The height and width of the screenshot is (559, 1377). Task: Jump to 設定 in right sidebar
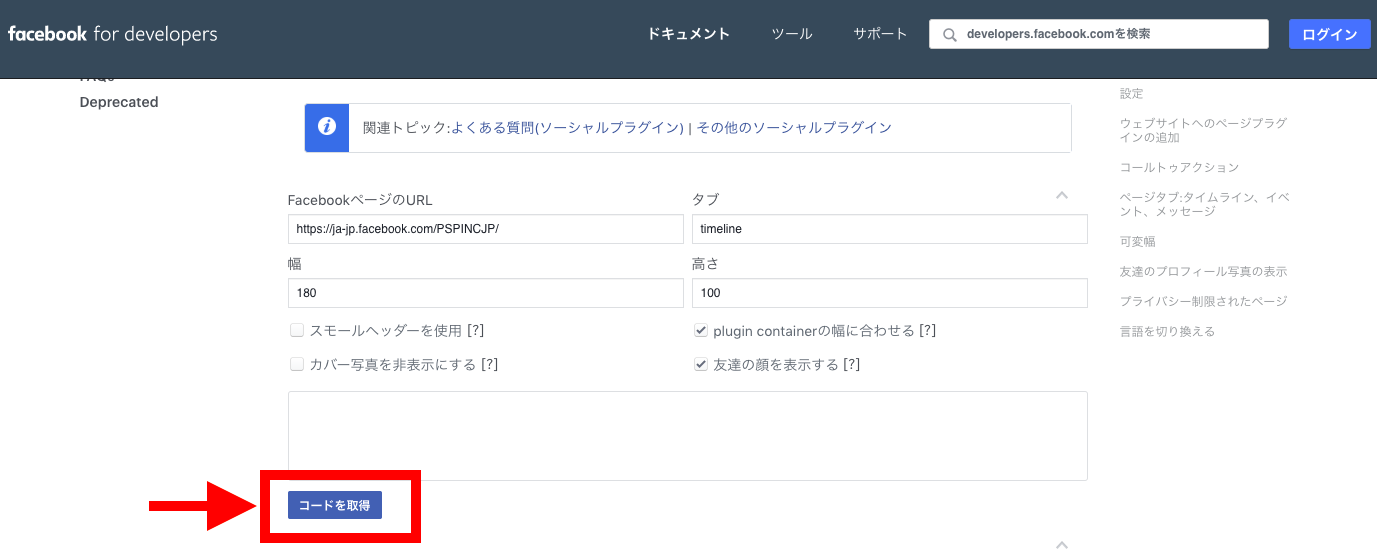[1131, 93]
